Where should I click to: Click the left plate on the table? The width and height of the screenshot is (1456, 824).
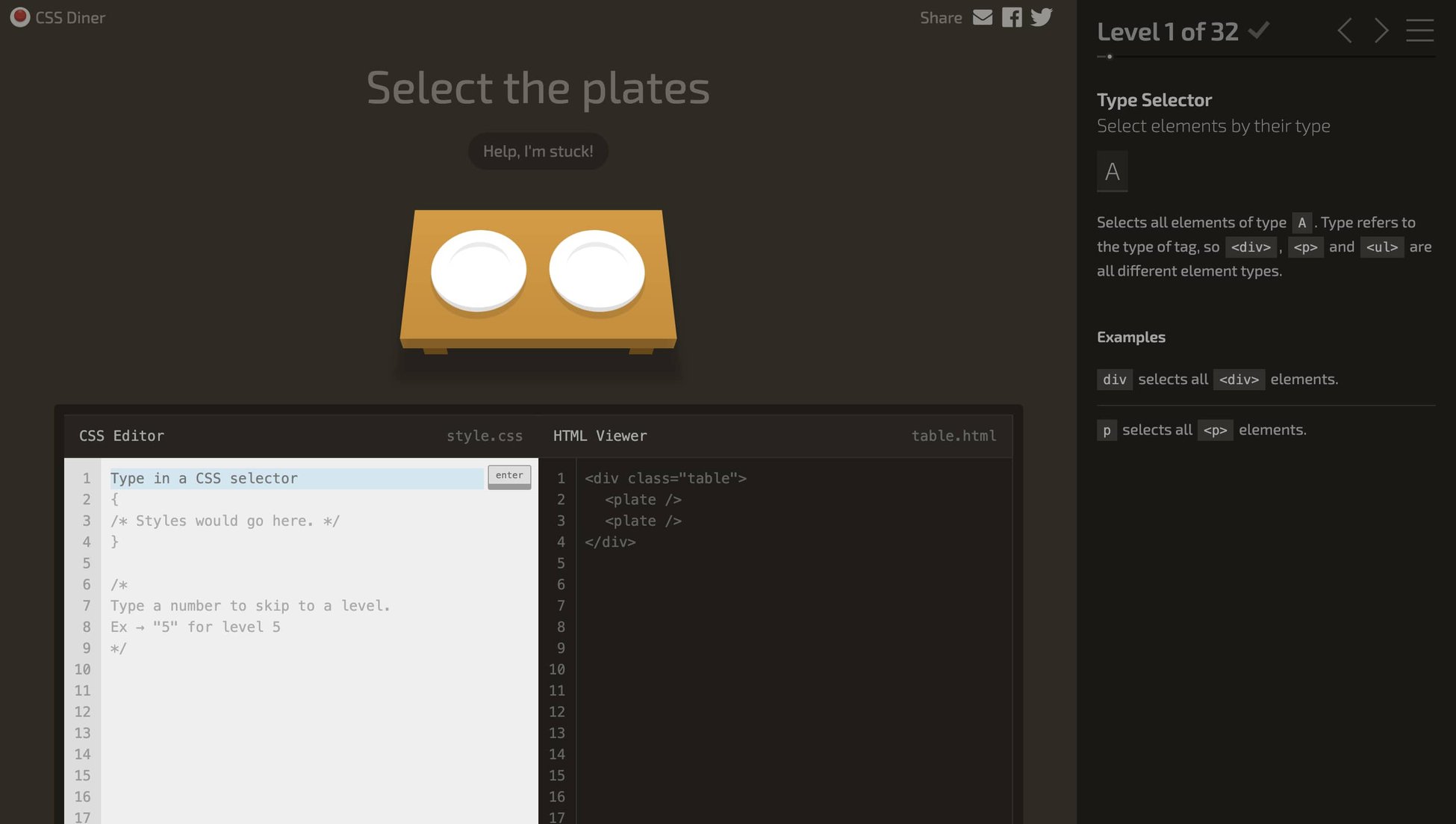pos(479,270)
